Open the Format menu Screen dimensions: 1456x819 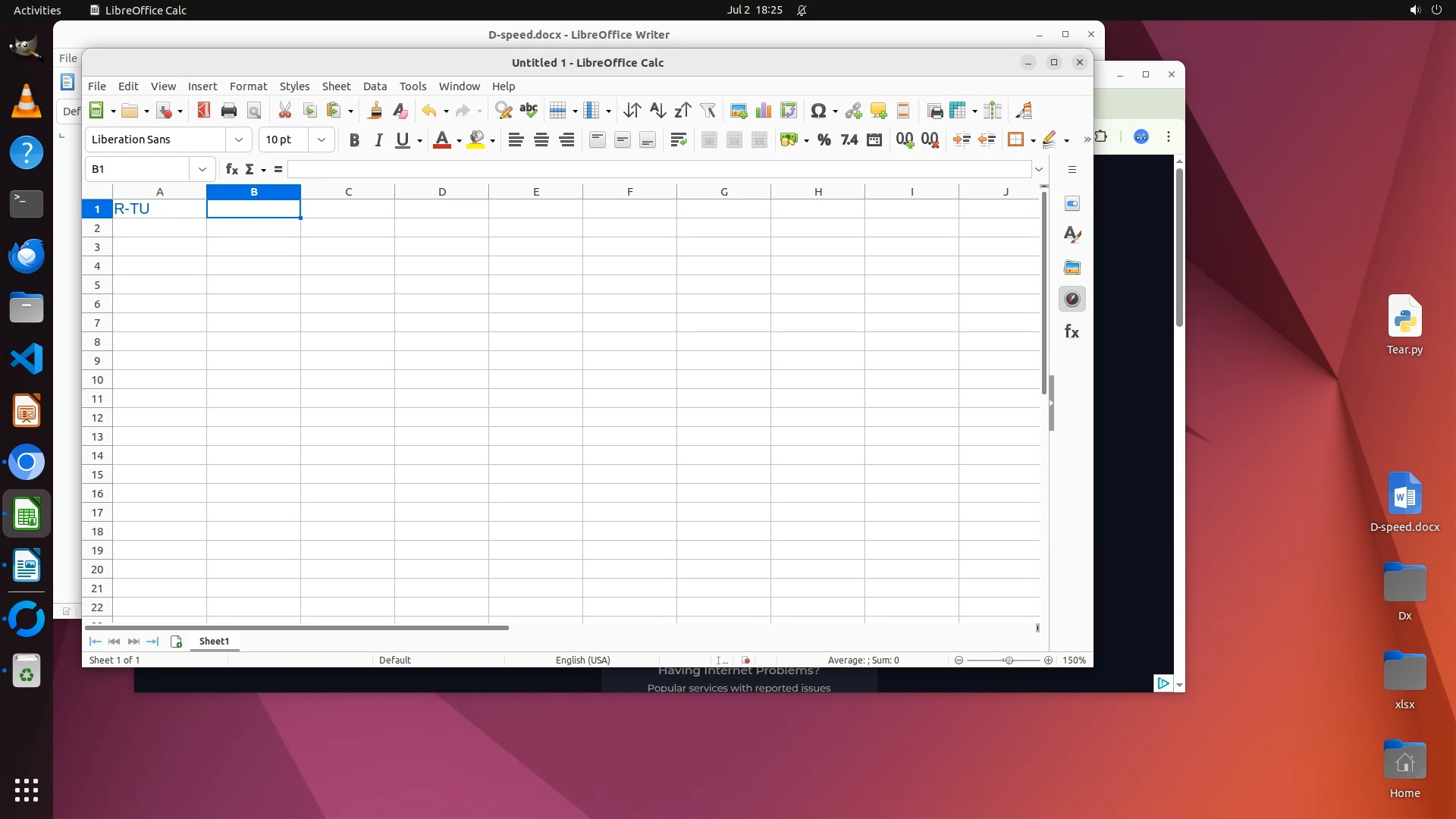coord(248,86)
